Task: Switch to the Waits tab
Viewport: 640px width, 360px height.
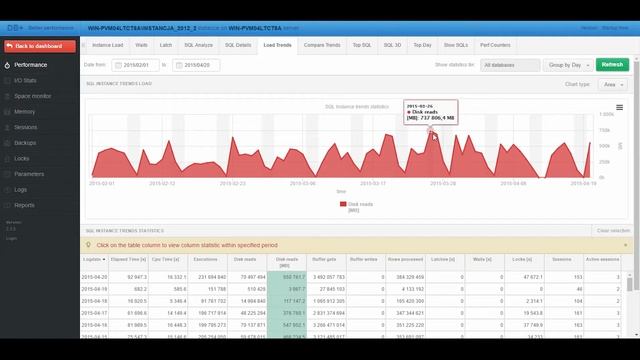Action: tap(141, 45)
